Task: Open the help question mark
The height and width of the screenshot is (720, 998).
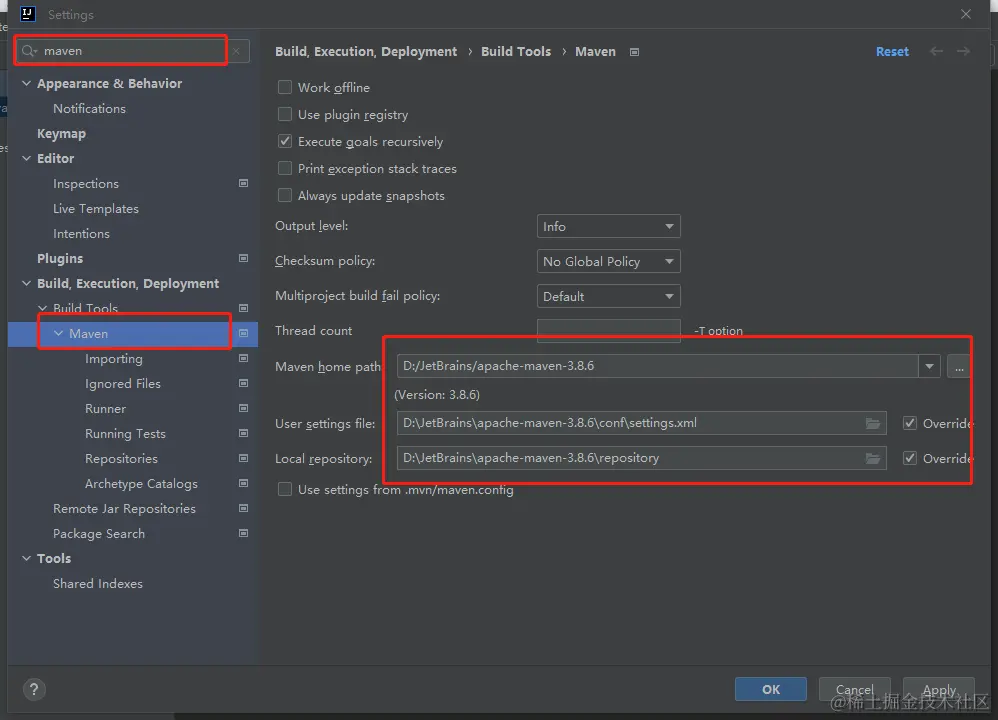Action: [x=34, y=689]
